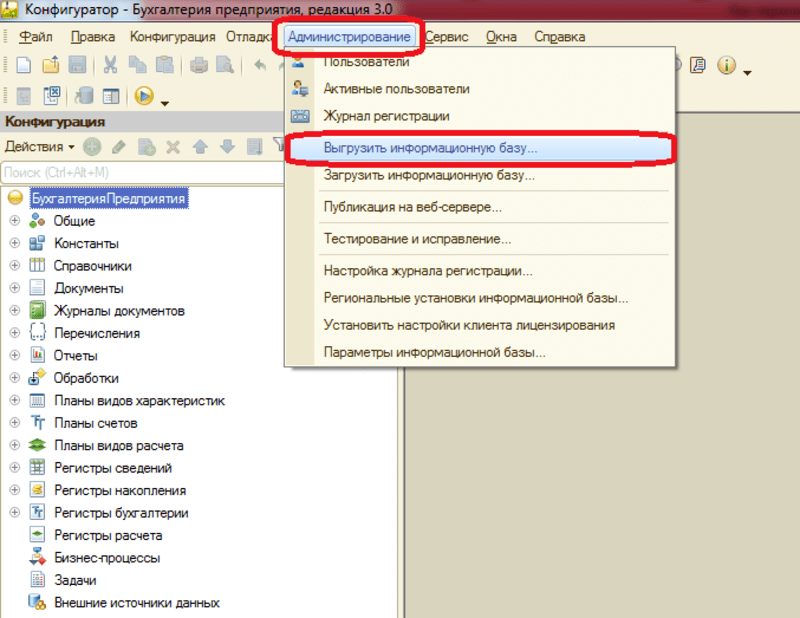Screen dimensions: 800x618
Task: Click the Start debugging play icon
Action: pos(143,96)
